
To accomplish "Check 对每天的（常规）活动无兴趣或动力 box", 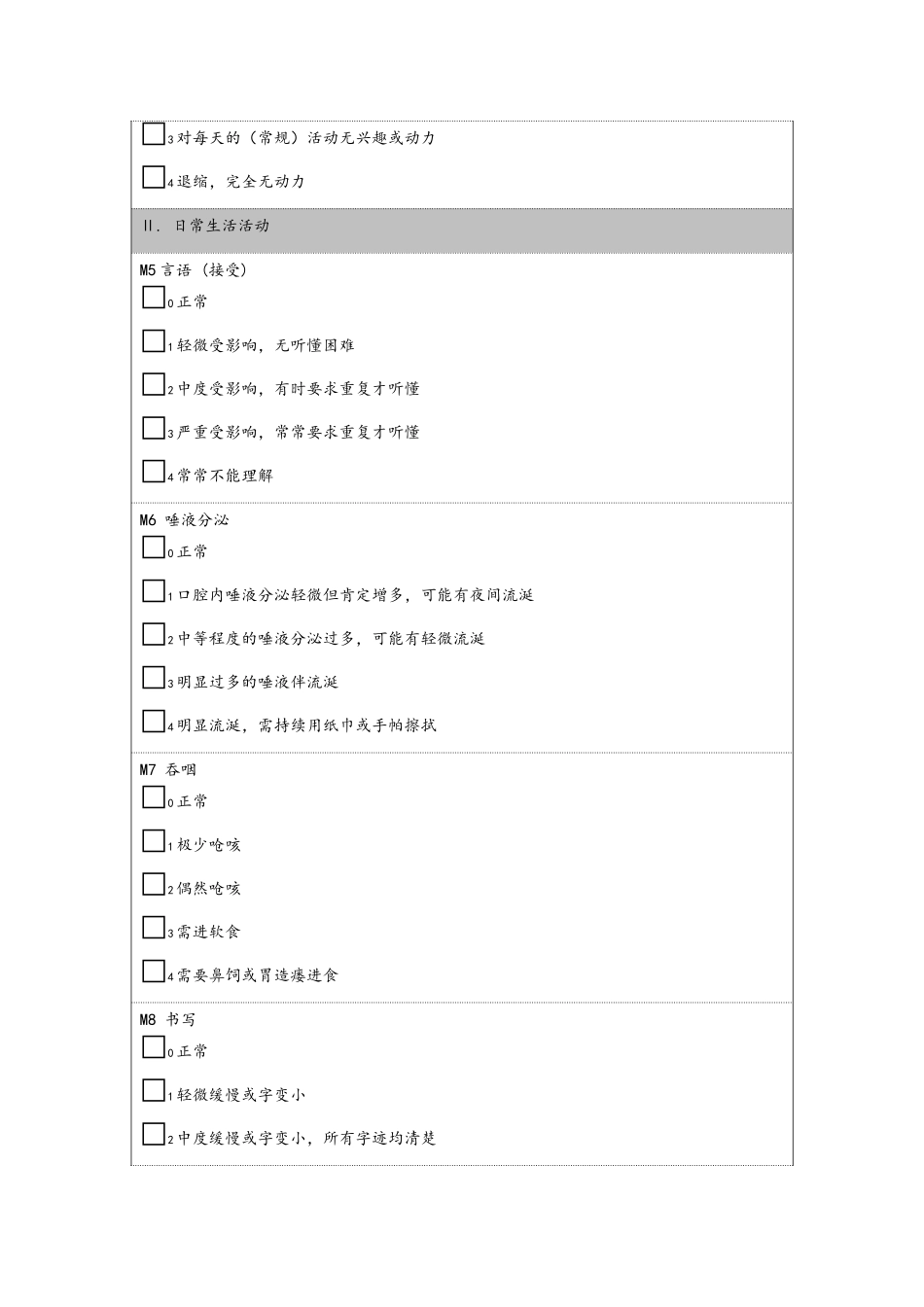I will coord(153,134).
